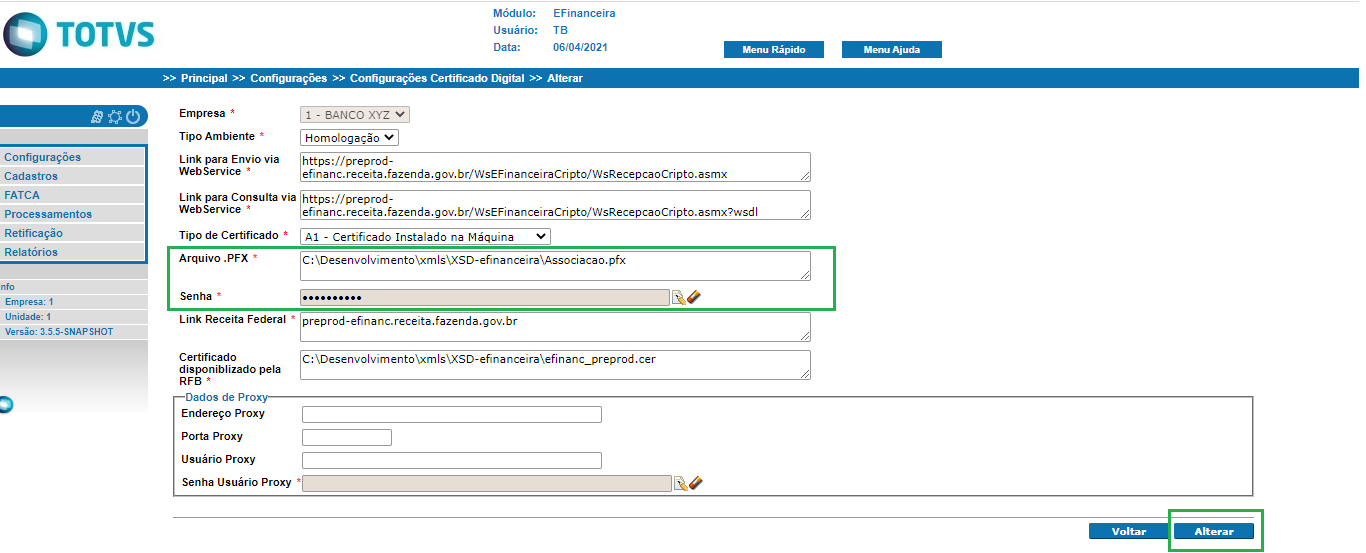Click the Certificado disponibilizado pela RFB field

pos(556,365)
